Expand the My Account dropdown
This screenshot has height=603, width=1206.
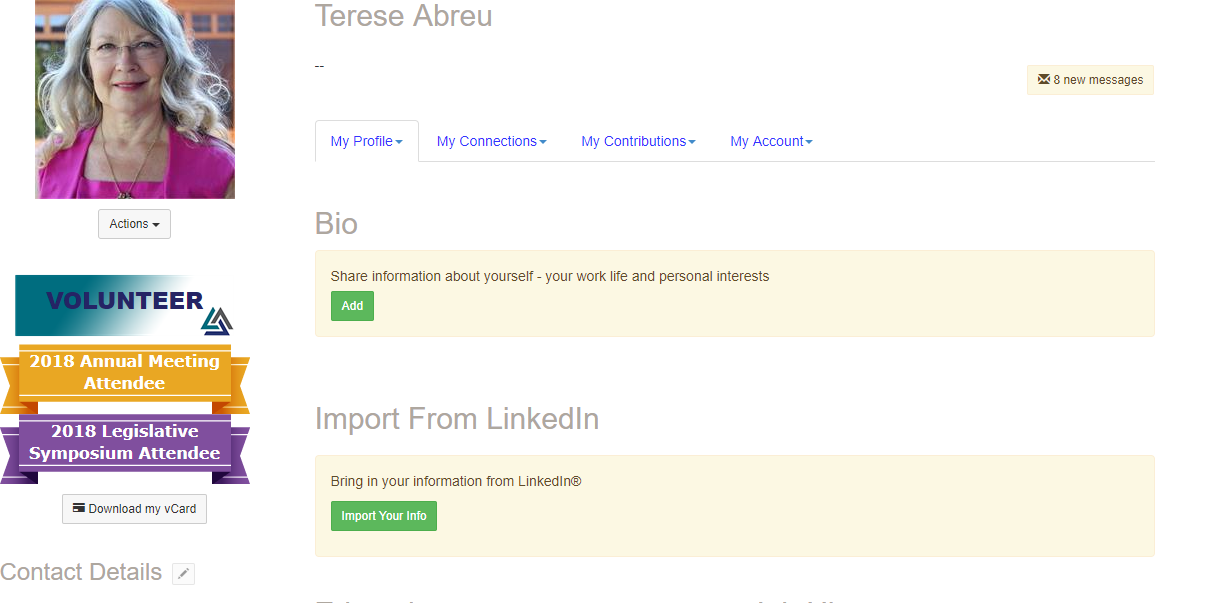click(x=770, y=141)
